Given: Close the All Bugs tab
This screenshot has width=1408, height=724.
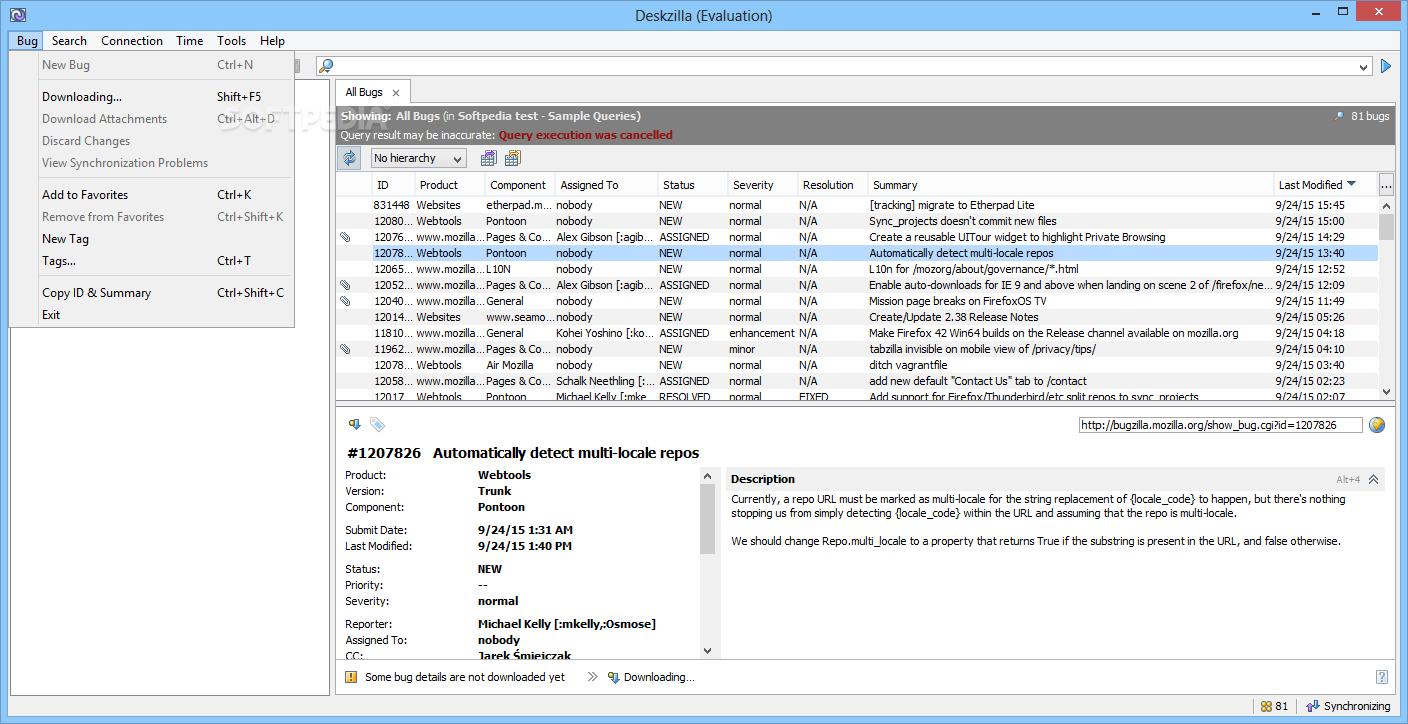Looking at the screenshot, I should pyautogui.click(x=396, y=93).
